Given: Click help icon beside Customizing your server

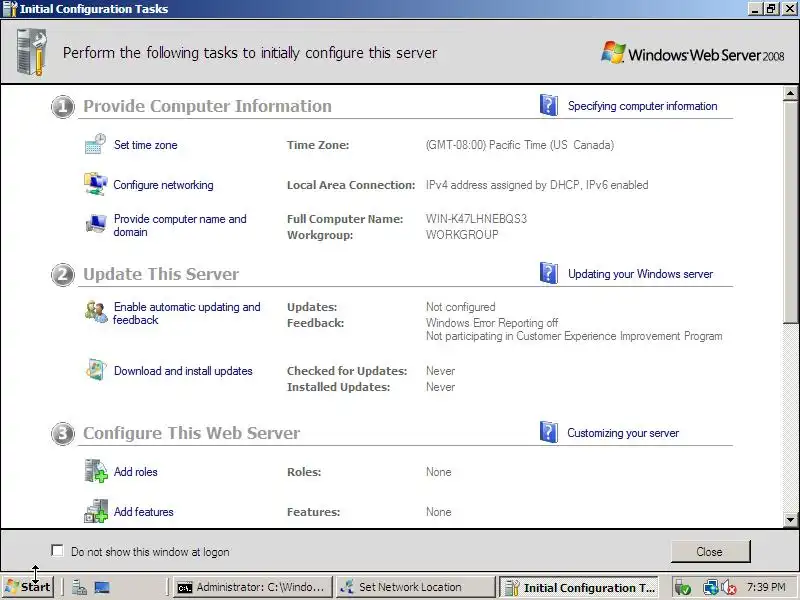Looking at the screenshot, I should pyautogui.click(x=548, y=432).
